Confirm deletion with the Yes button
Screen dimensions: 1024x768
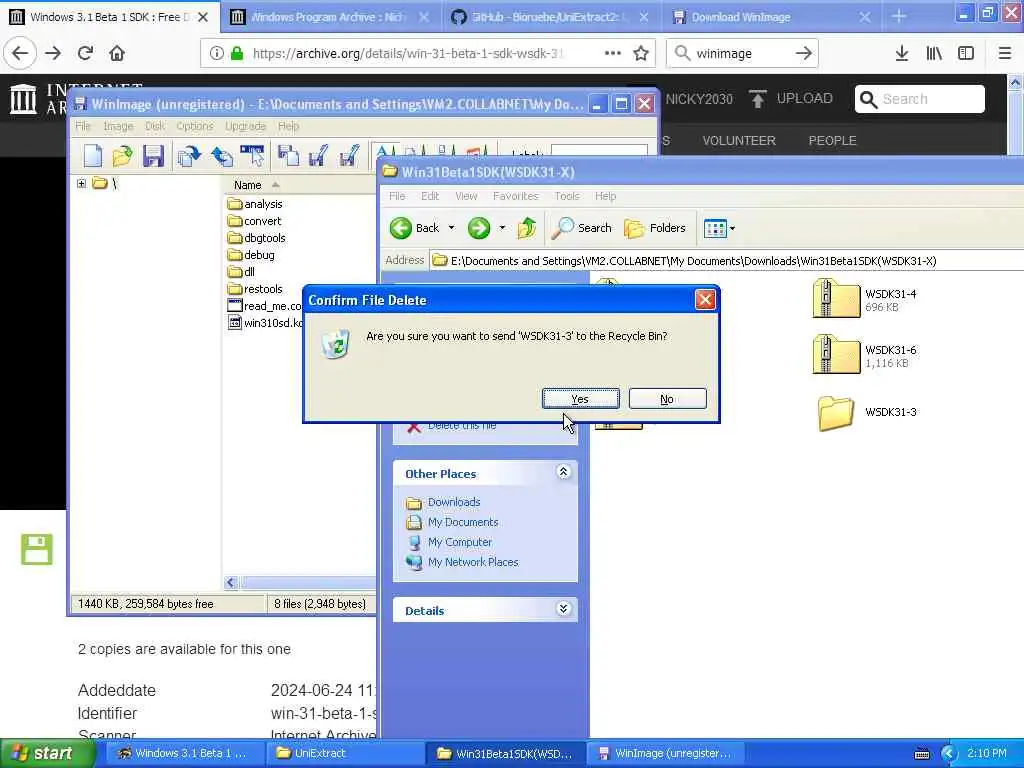[x=581, y=398]
